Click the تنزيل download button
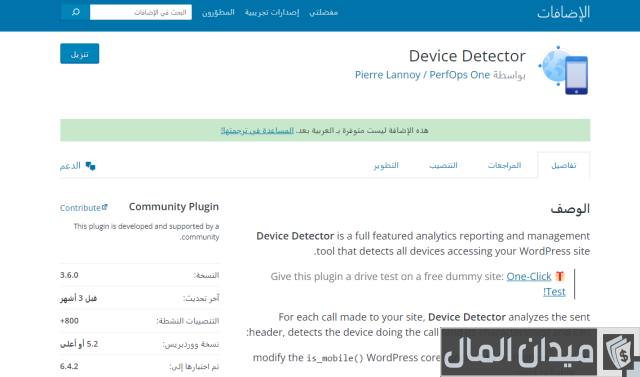The width and height of the screenshot is (640, 377). 80,53
